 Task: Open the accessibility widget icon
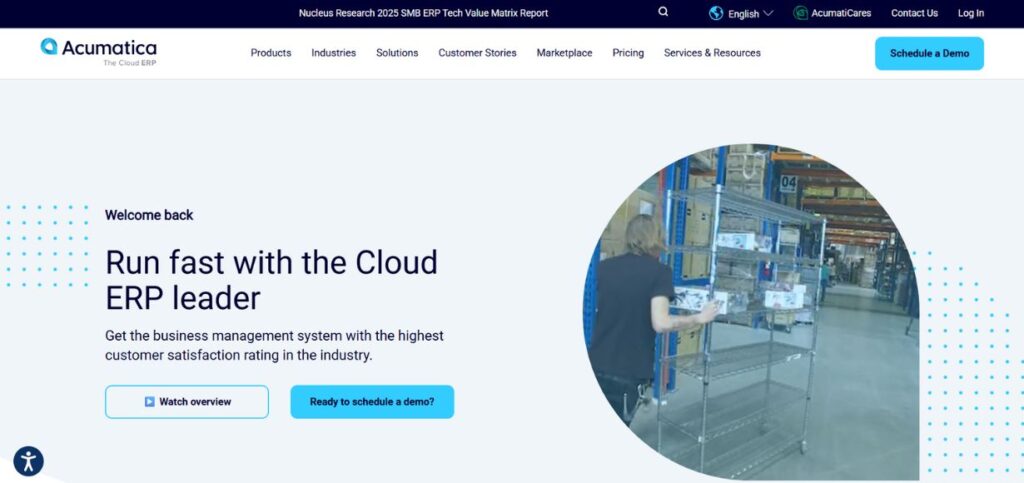point(28,461)
